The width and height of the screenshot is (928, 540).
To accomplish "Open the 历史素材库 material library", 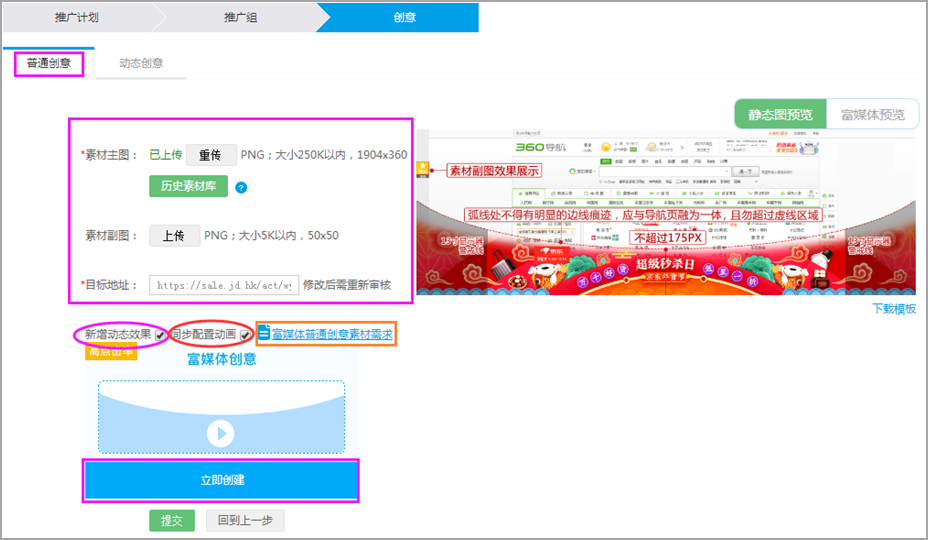I will pos(188,186).
